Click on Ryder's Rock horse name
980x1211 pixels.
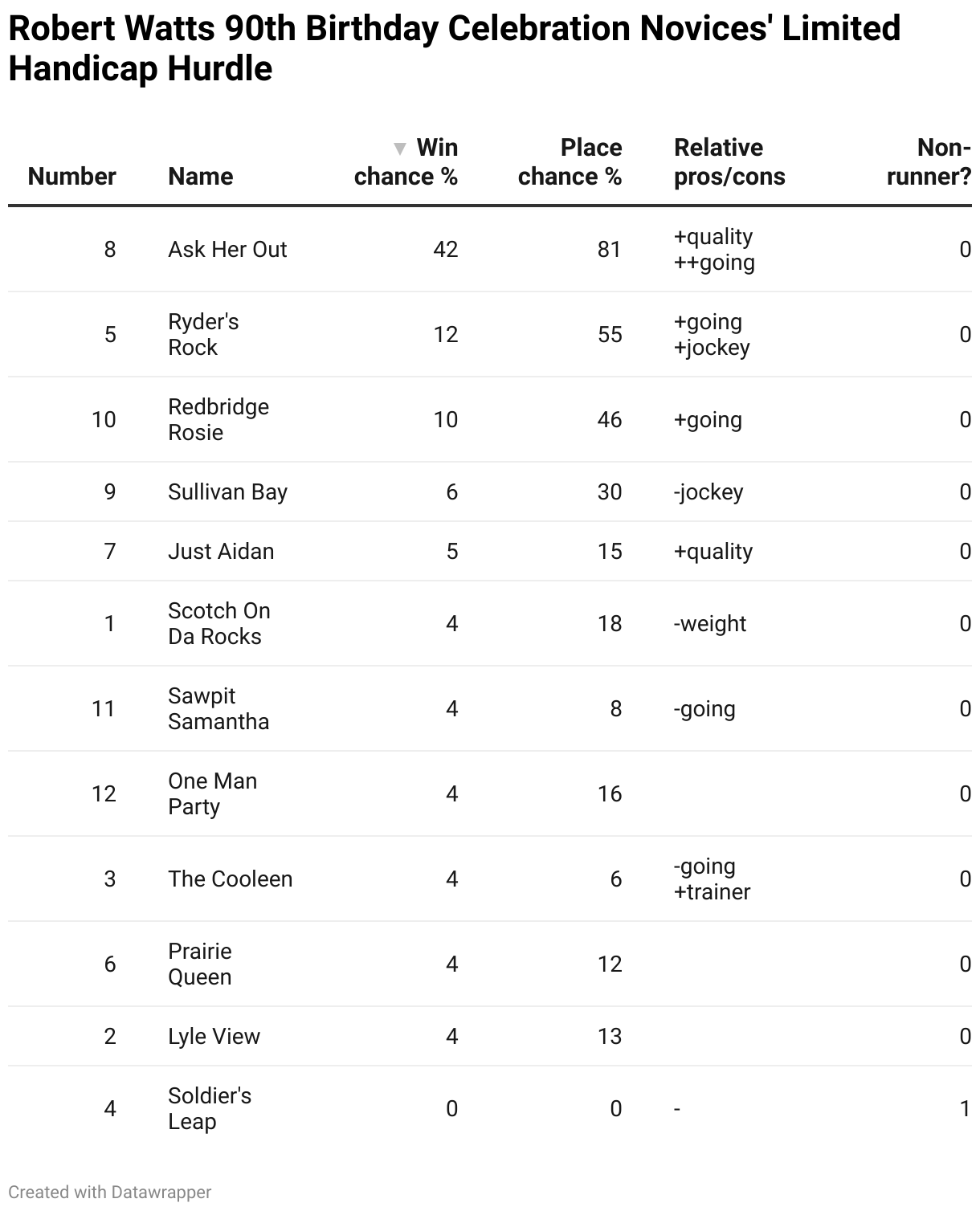pos(203,335)
